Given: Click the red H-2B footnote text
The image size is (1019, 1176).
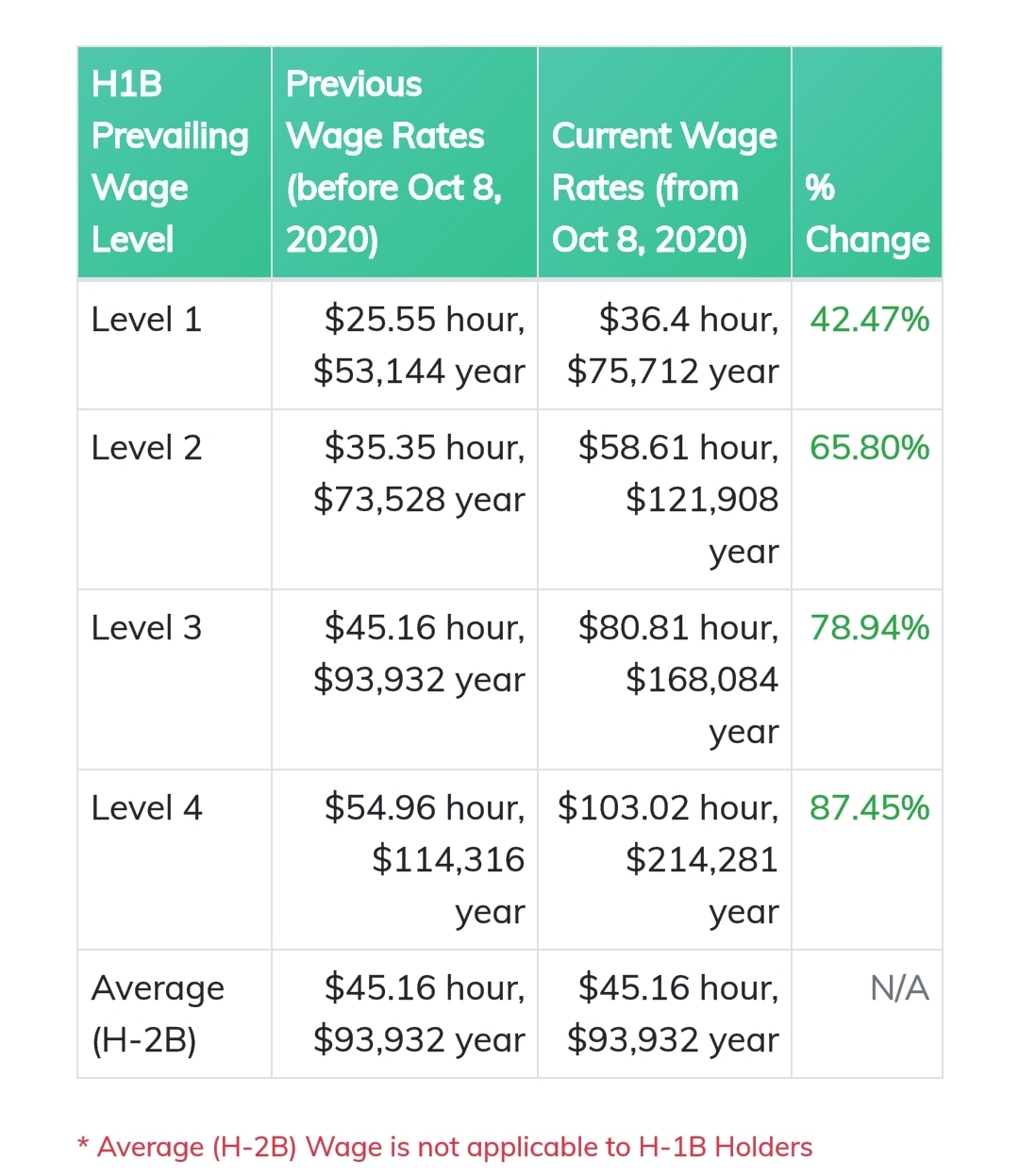Looking at the screenshot, I should [444, 1147].
